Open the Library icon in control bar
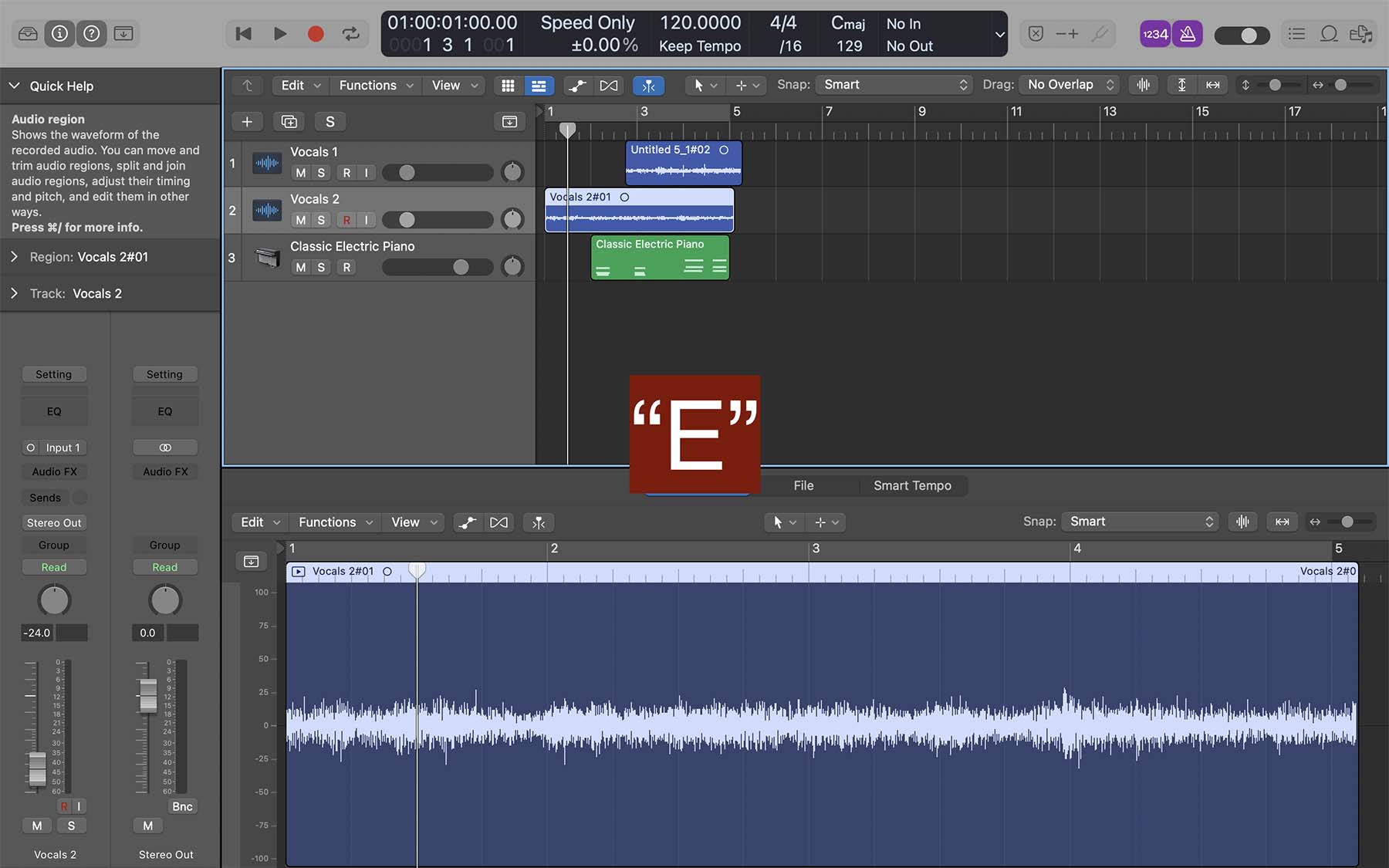The height and width of the screenshot is (868, 1389). coord(28,34)
